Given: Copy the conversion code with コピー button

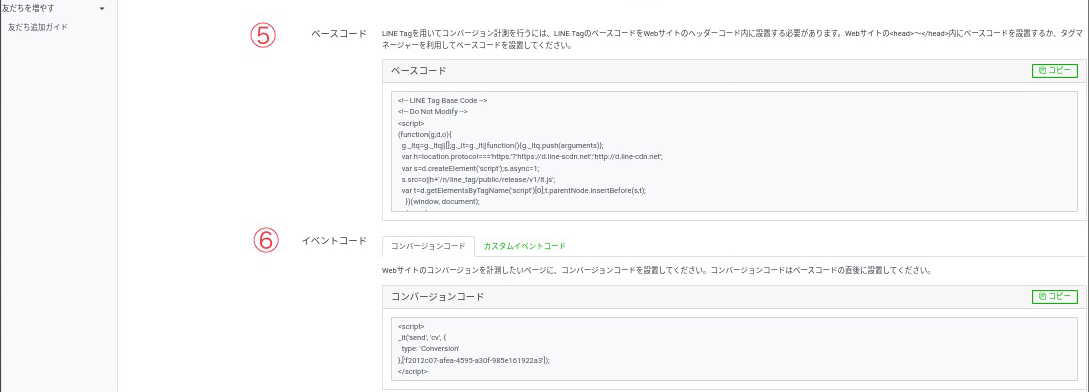Looking at the screenshot, I should tap(1055, 296).
